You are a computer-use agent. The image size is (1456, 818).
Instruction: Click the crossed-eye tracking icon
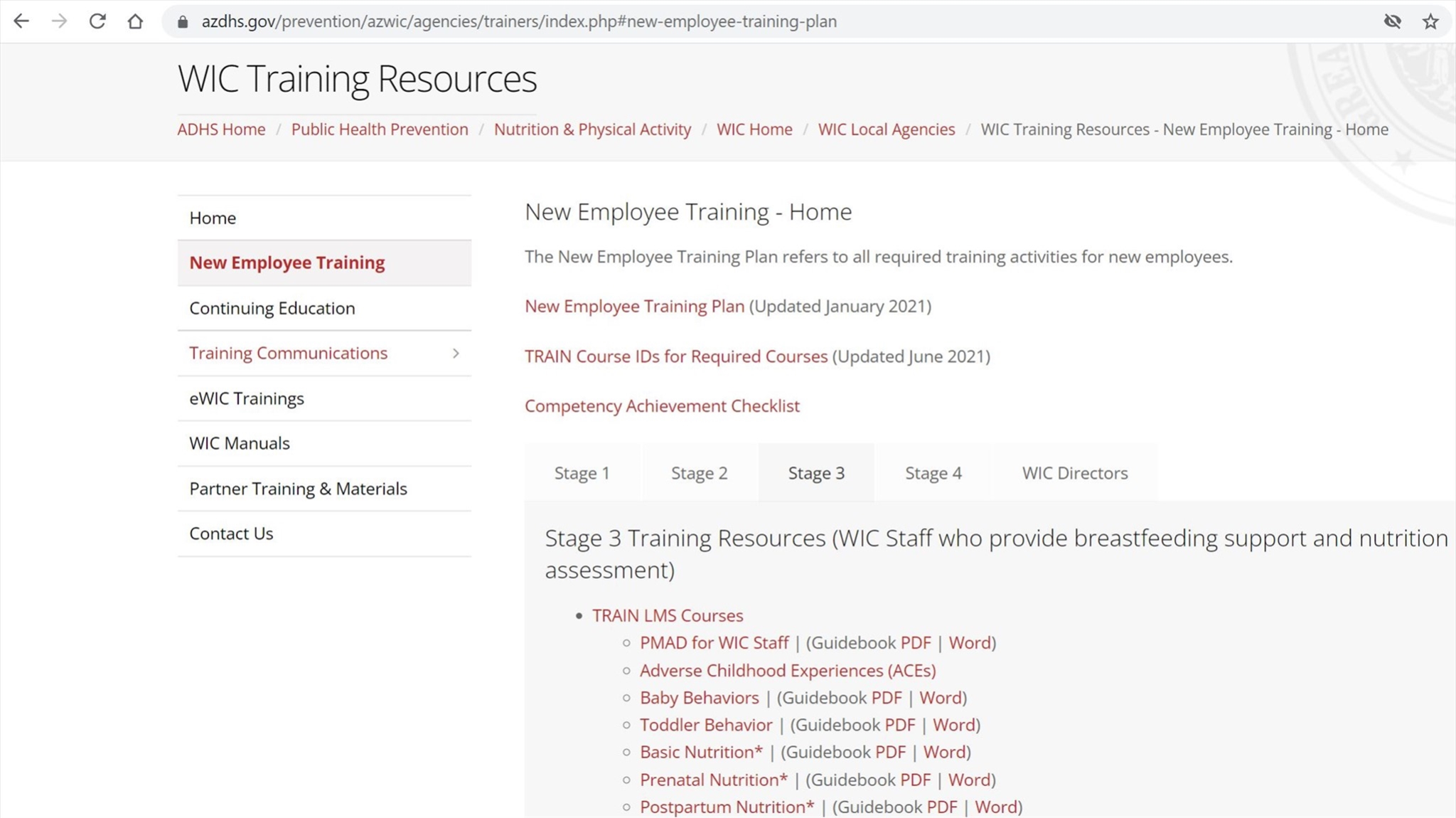pyautogui.click(x=1392, y=21)
